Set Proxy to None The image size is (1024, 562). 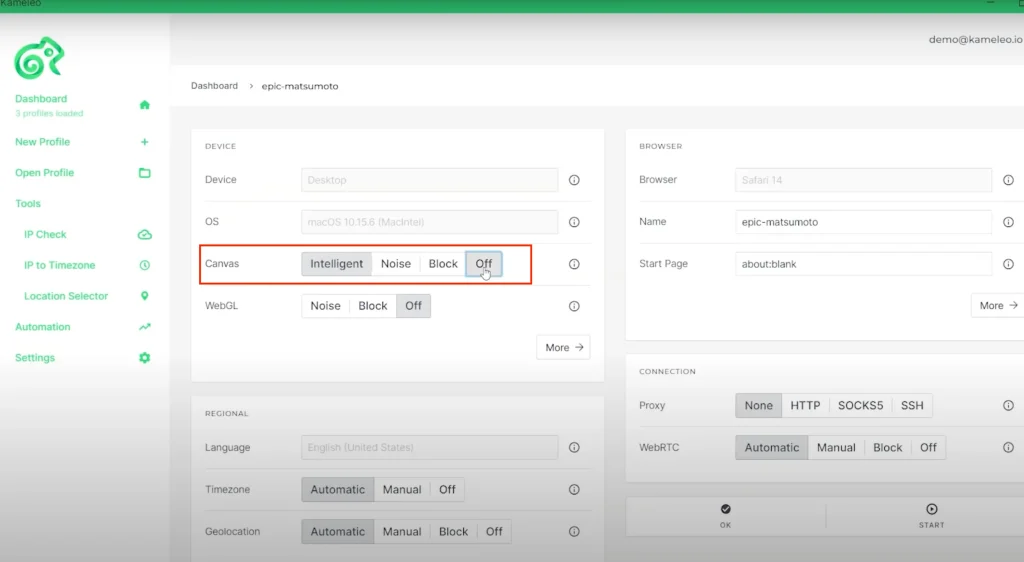tap(758, 405)
